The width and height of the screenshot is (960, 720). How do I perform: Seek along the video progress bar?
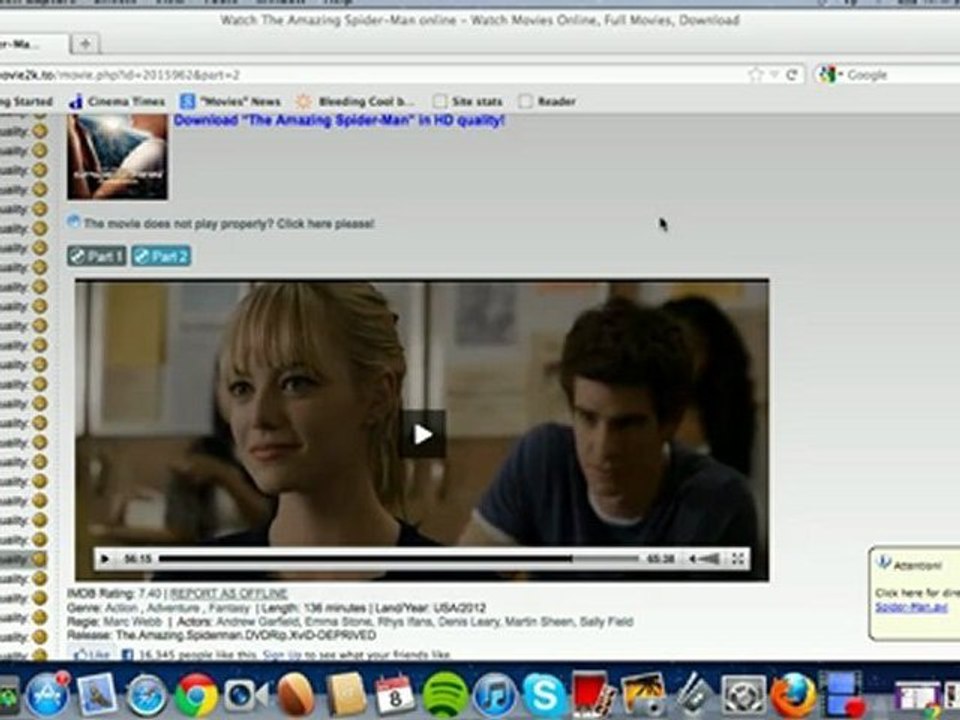tap(399, 558)
